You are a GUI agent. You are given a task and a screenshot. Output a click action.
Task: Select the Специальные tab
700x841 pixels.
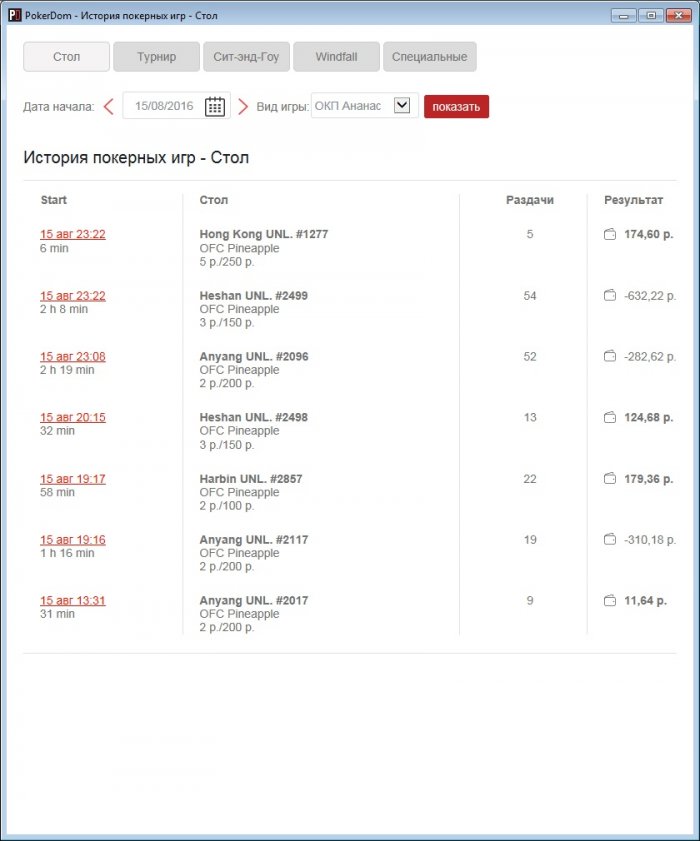[x=430, y=57]
